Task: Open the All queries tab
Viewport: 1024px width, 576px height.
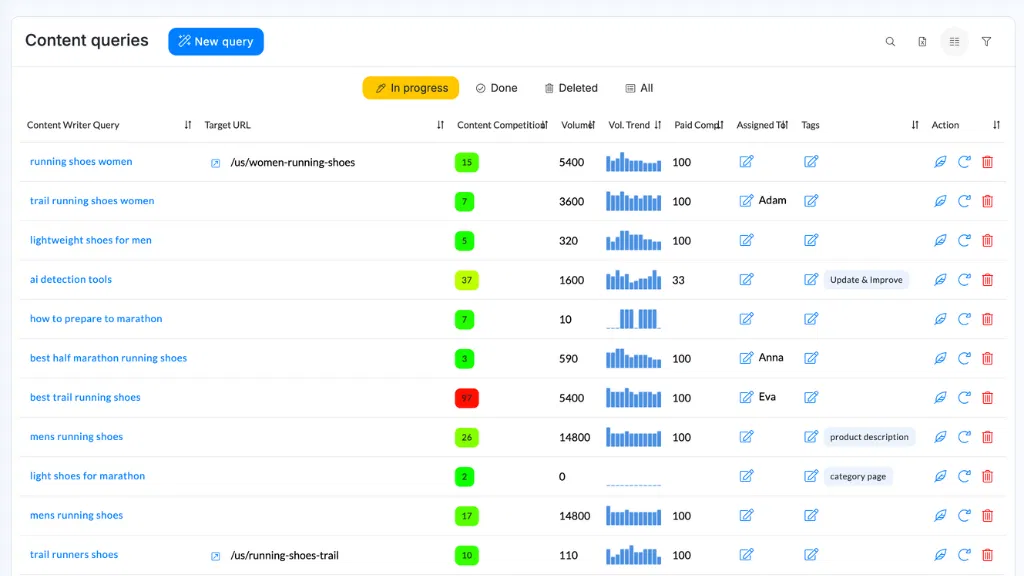Action: pos(638,88)
